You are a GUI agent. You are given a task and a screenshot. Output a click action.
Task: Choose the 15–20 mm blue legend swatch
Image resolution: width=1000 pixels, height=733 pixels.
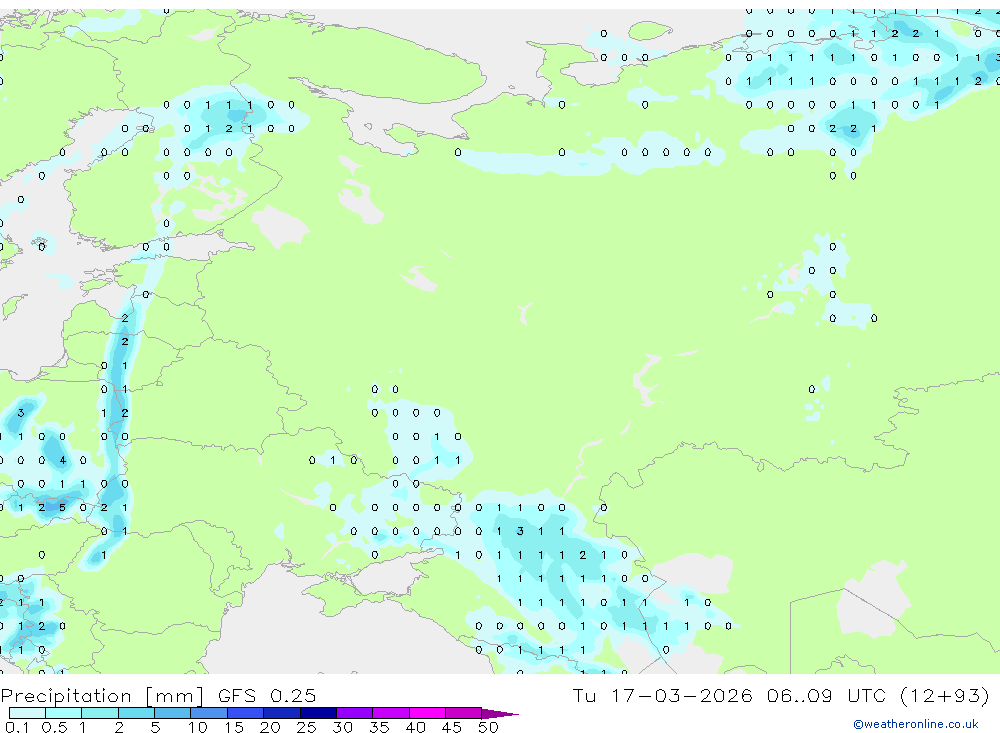[246, 713]
